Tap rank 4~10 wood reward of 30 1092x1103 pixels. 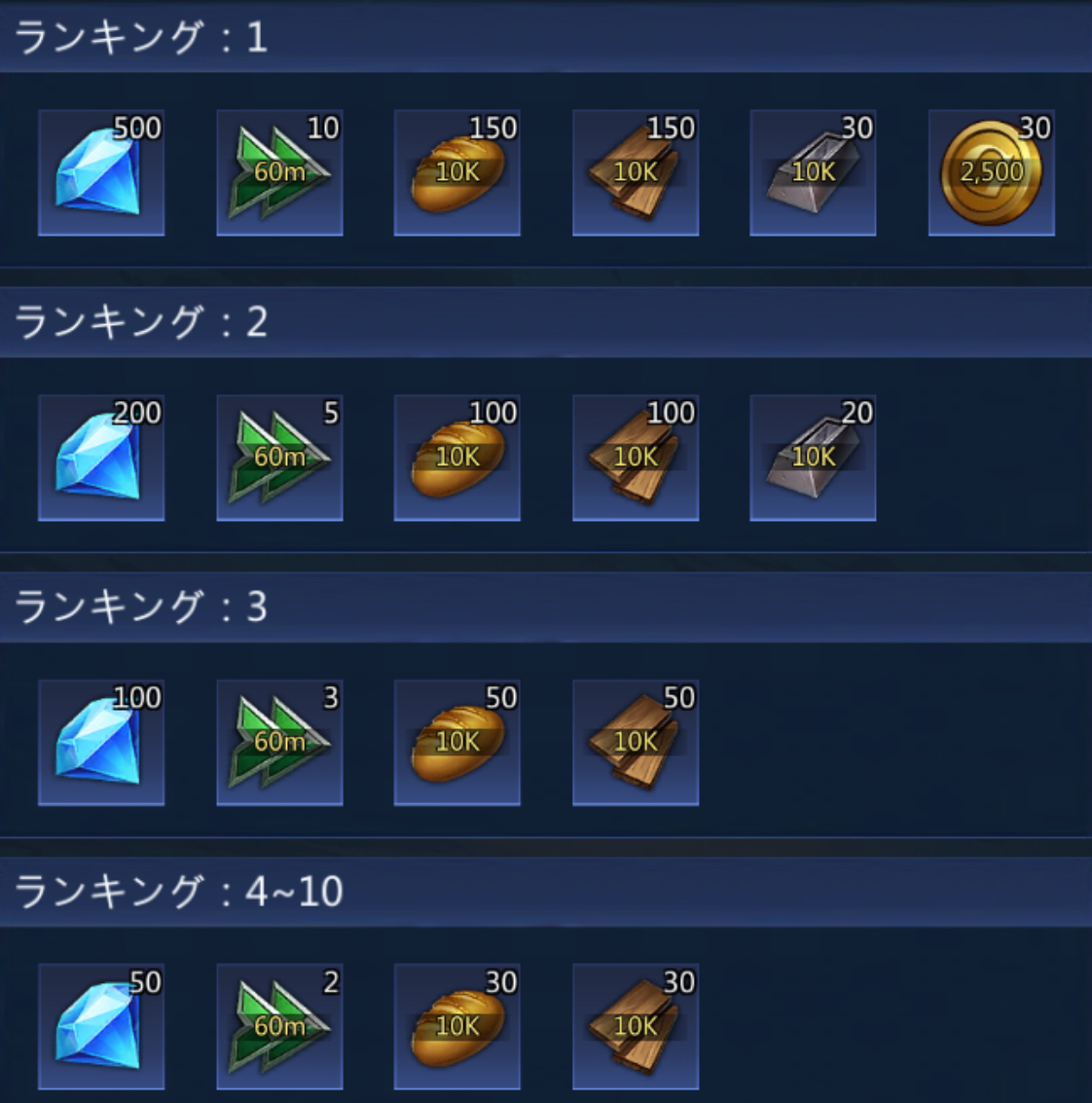636,1027
